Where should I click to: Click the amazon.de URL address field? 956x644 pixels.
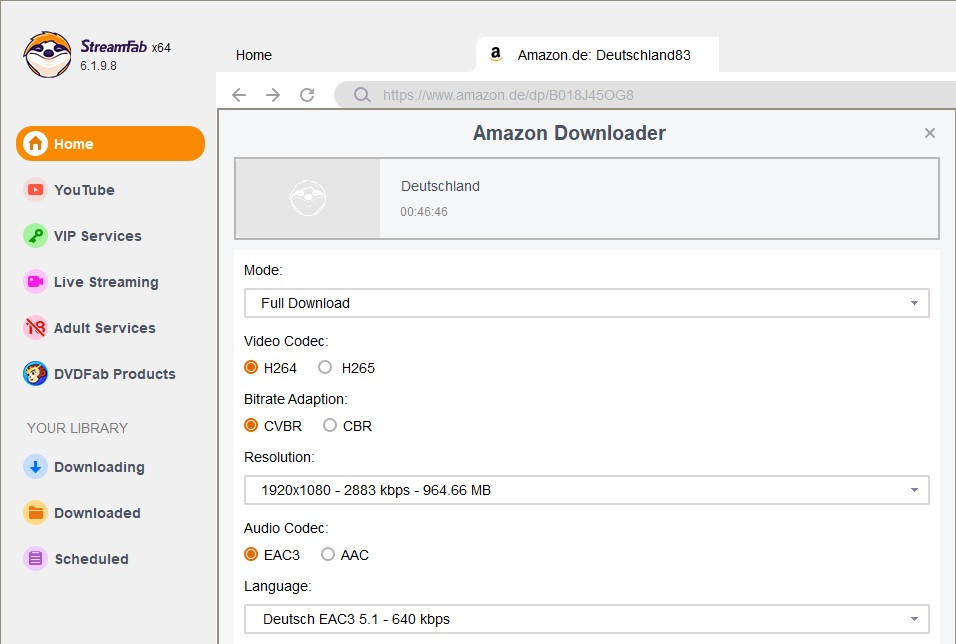pyautogui.click(x=600, y=96)
